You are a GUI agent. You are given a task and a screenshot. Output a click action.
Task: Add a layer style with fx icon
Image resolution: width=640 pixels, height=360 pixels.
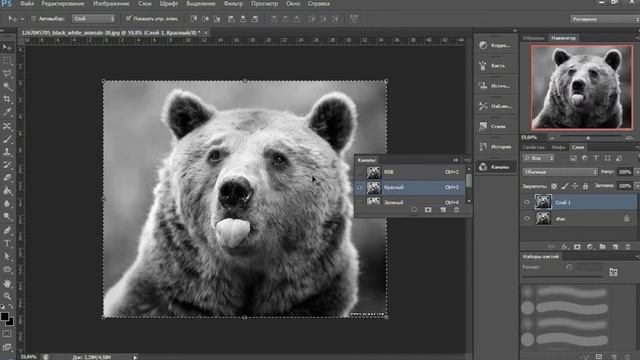point(565,247)
